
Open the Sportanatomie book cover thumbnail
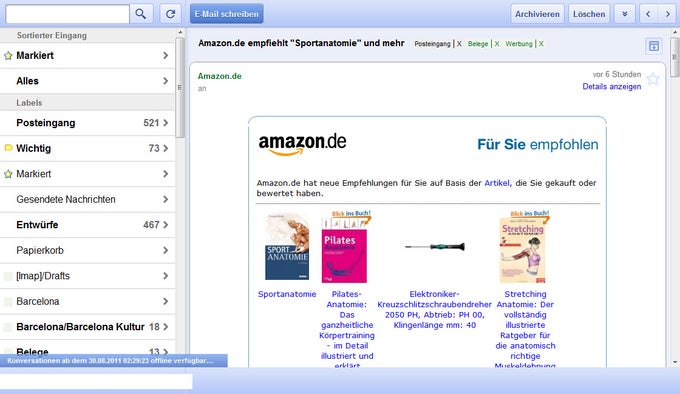tap(287, 246)
